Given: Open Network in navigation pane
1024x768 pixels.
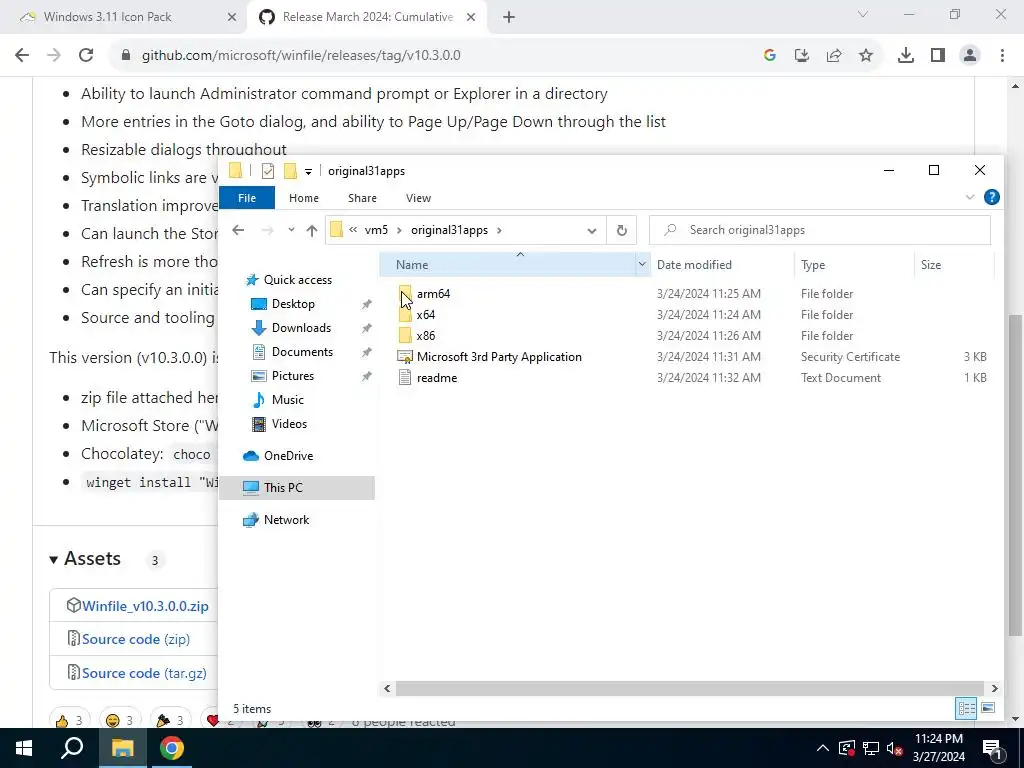Looking at the screenshot, I should coord(286,520).
